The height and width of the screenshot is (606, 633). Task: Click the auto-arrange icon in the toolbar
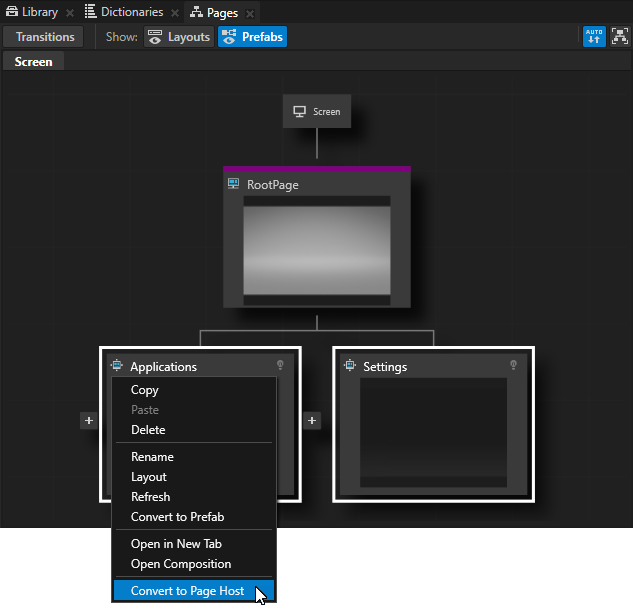[x=594, y=37]
